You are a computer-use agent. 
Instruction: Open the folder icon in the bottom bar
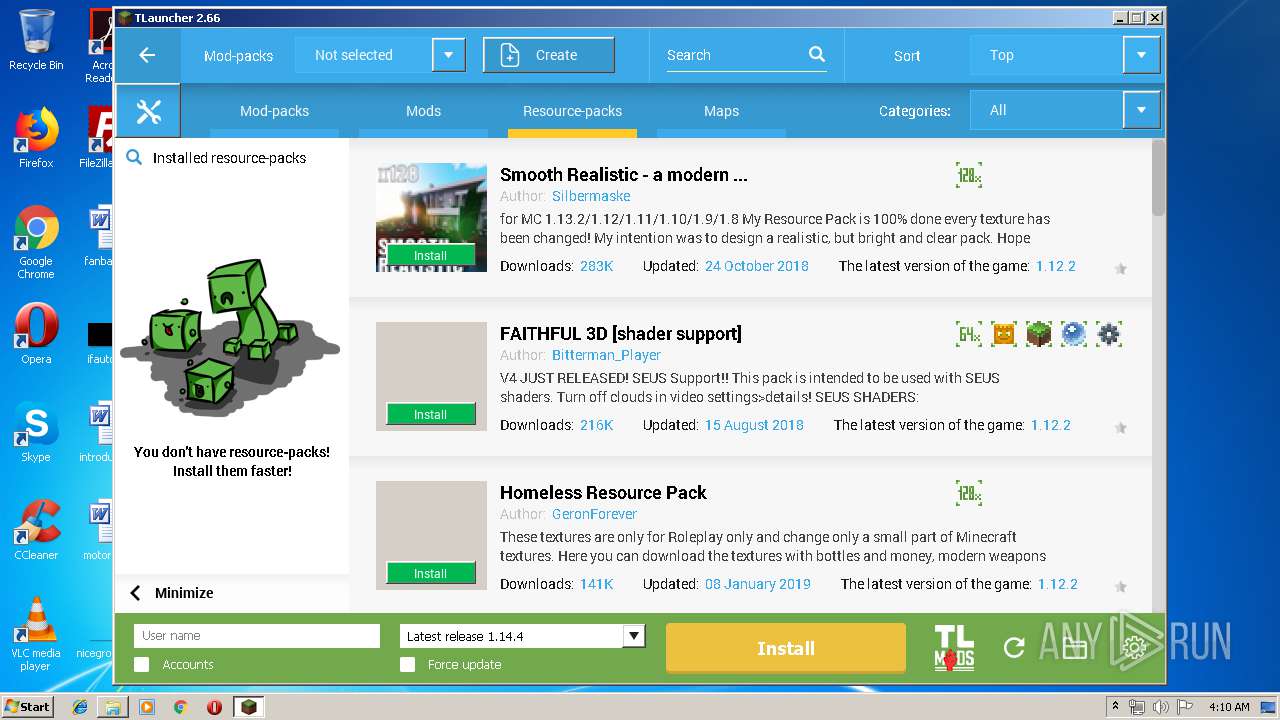tap(1075, 648)
